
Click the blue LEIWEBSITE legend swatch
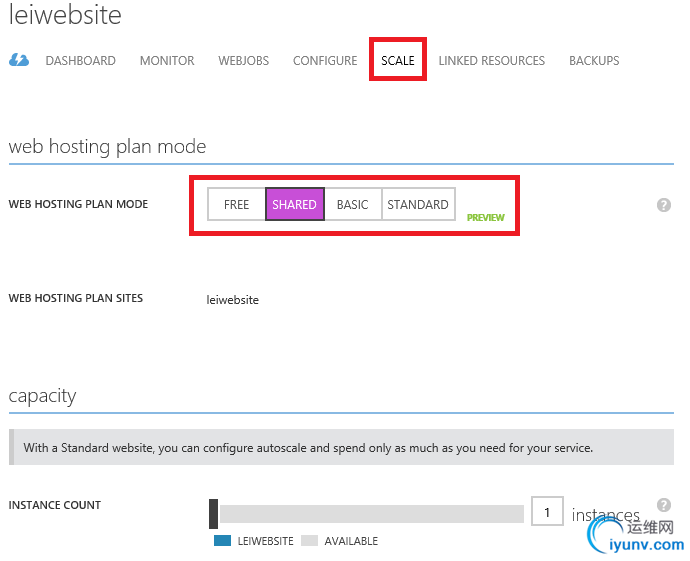click(222, 541)
